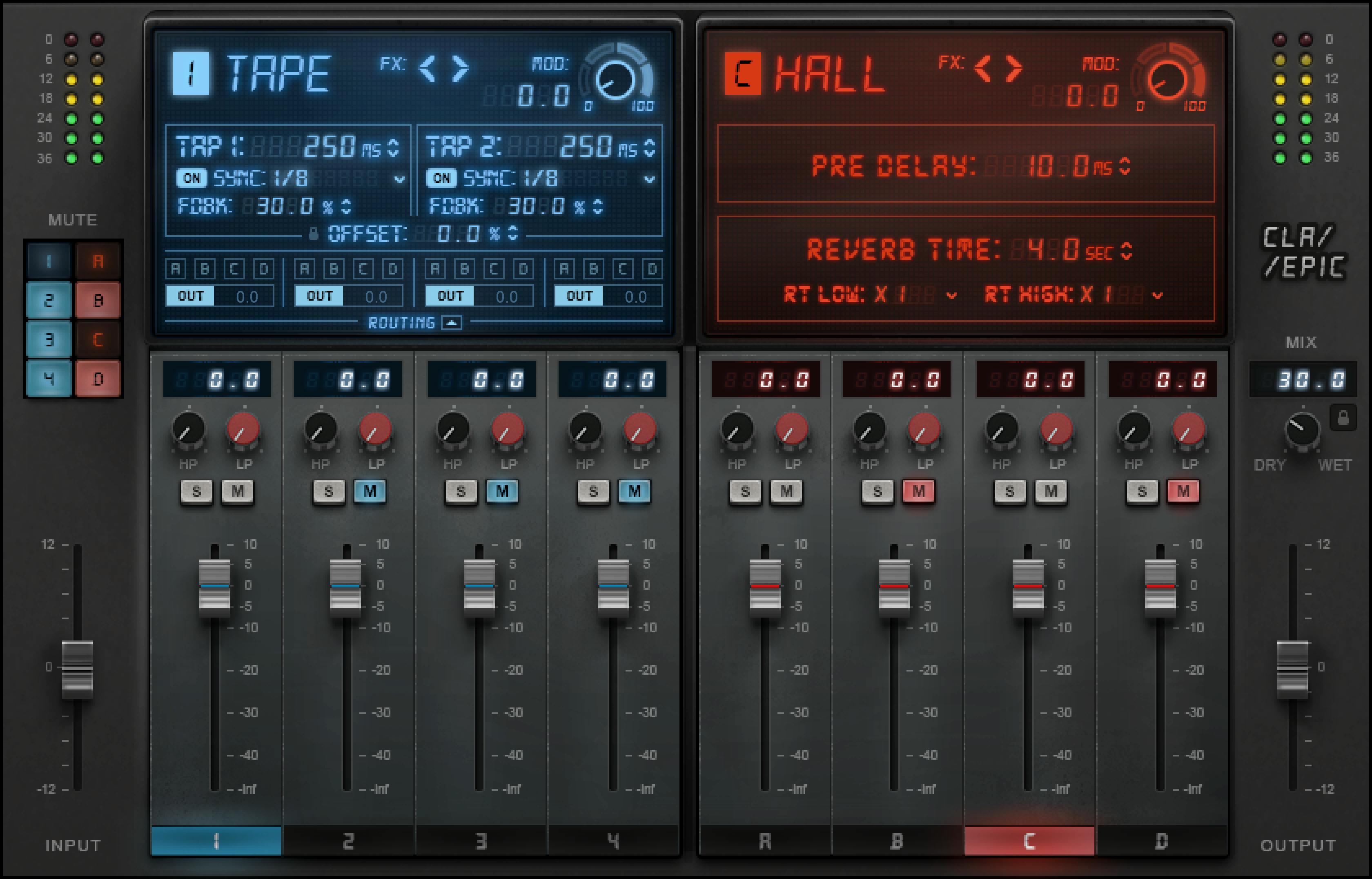Toggle mute M on channel strip B
The height and width of the screenshot is (879, 1372).
tap(918, 491)
